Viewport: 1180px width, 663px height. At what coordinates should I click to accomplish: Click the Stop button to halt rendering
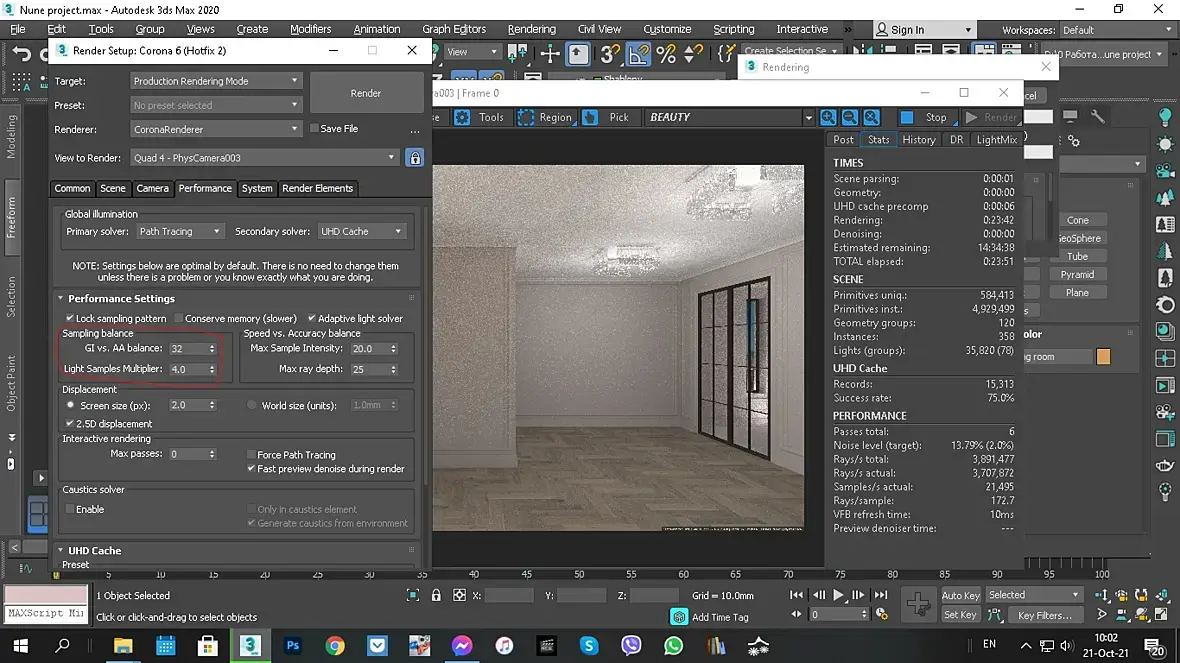pos(925,117)
